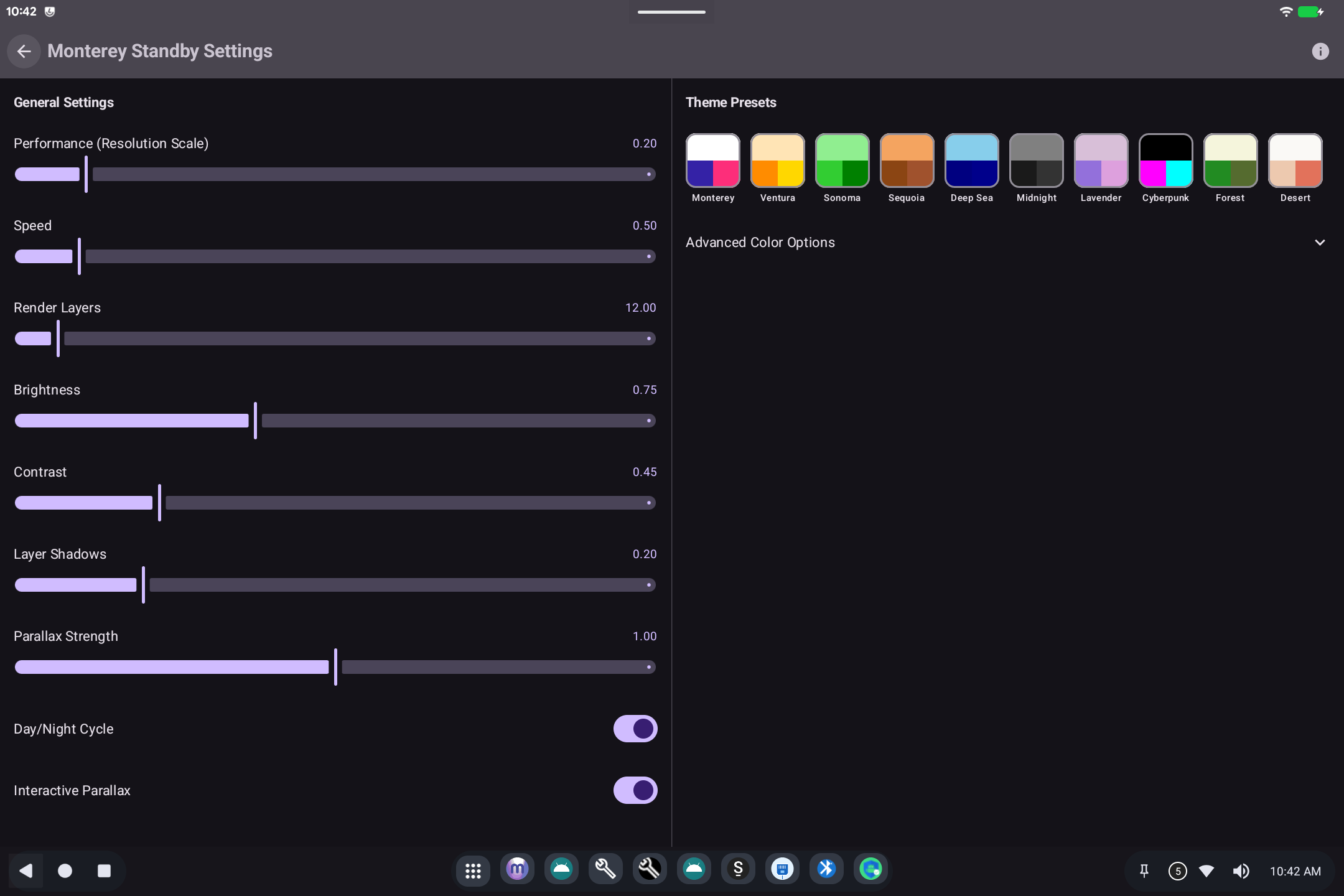The width and height of the screenshot is (1344, 896).
Task: Select the Cyberpunk theme preset
Action: [x=1166, y=161]
